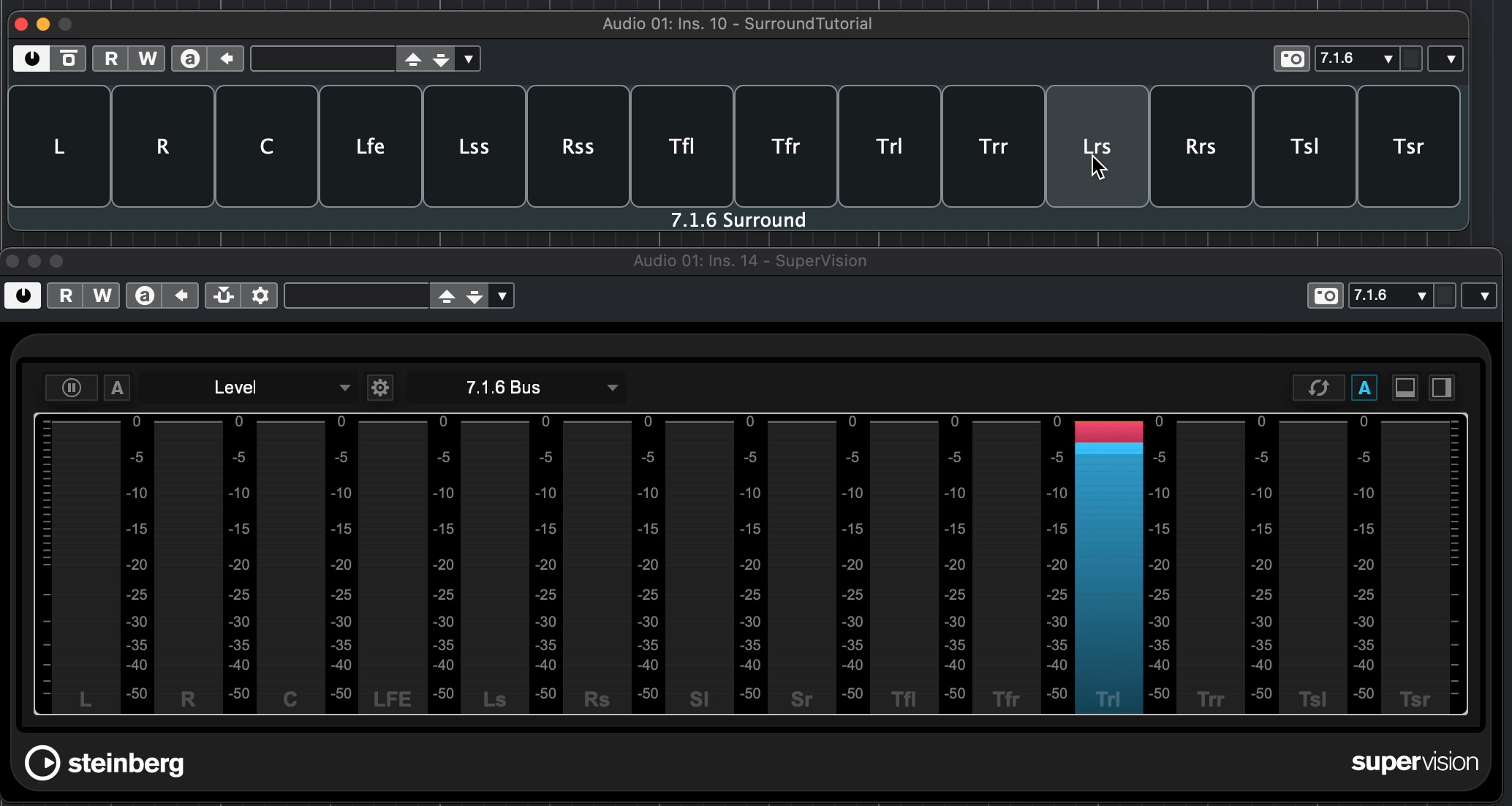Click the reset meter values icon

(1318, 388)
